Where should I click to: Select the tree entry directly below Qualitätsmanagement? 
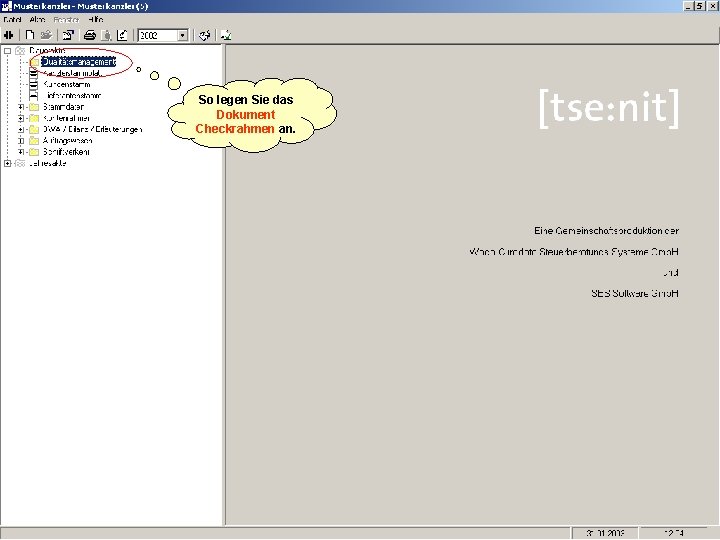click(x=71, y=73)
